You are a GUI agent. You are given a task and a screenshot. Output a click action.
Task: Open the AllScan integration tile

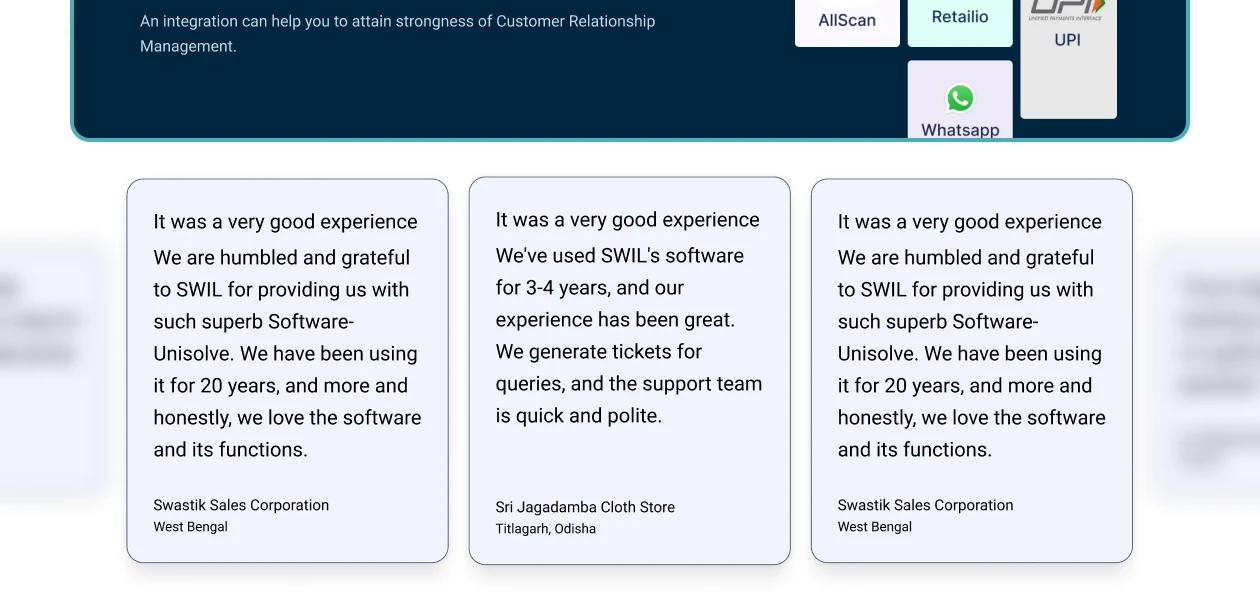click(847, 20)
